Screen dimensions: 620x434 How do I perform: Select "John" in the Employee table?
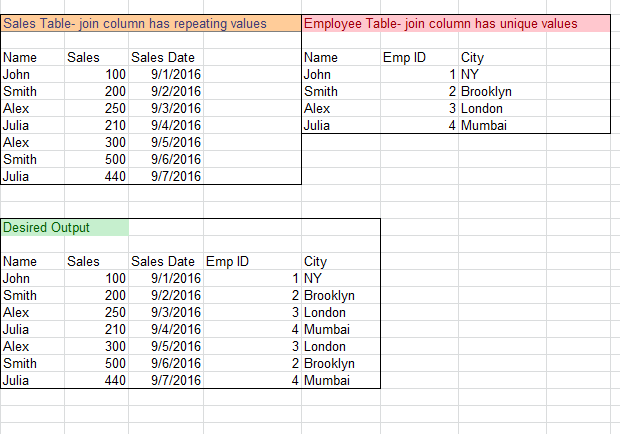(x=317, y=74)
